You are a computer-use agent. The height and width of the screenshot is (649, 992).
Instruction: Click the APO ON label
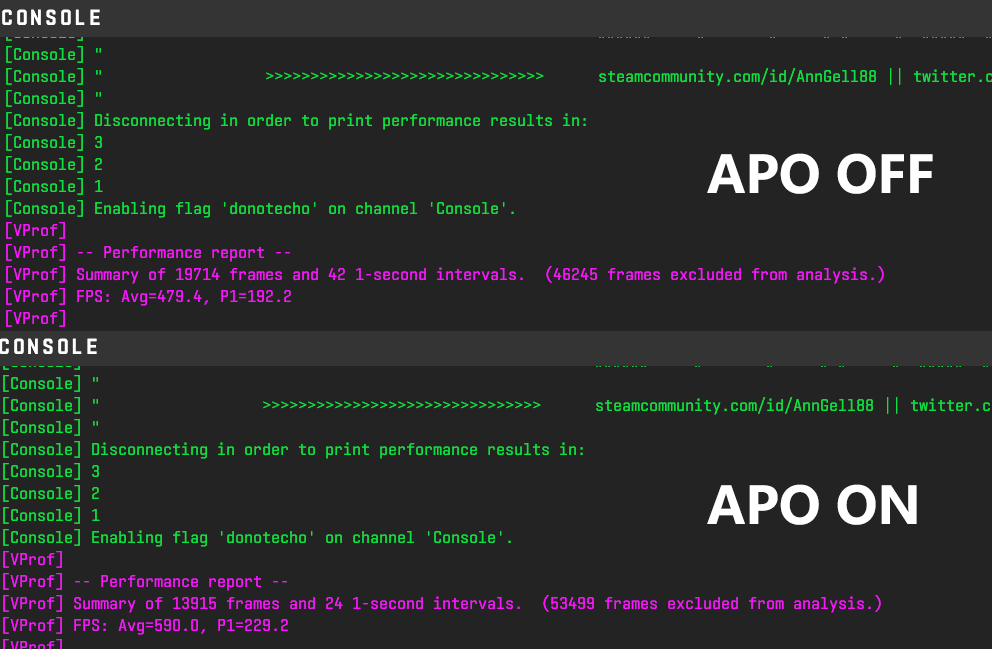[813, 505]
